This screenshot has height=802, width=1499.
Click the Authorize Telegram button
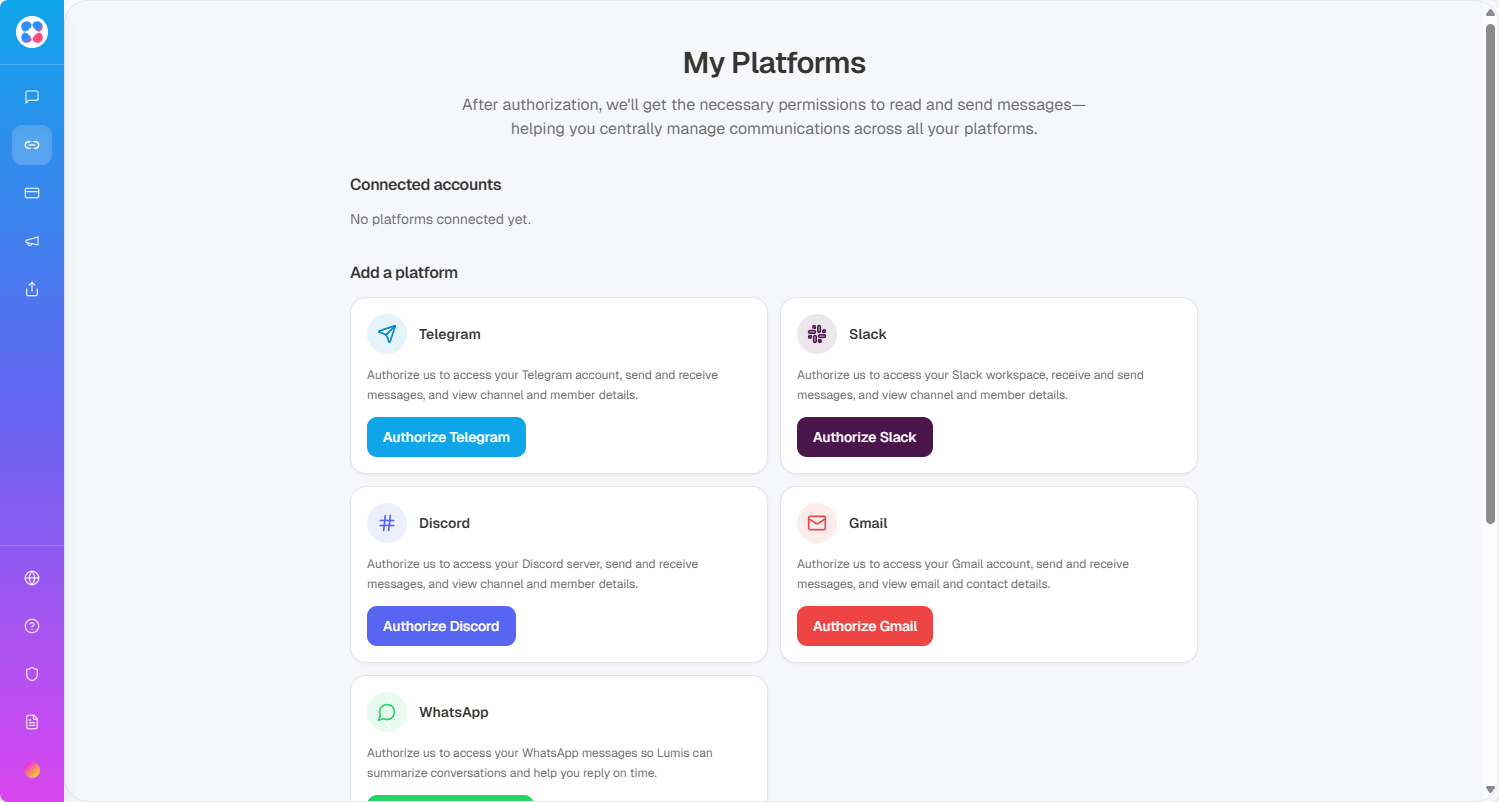pyautogui.click(x=446, y=437)
